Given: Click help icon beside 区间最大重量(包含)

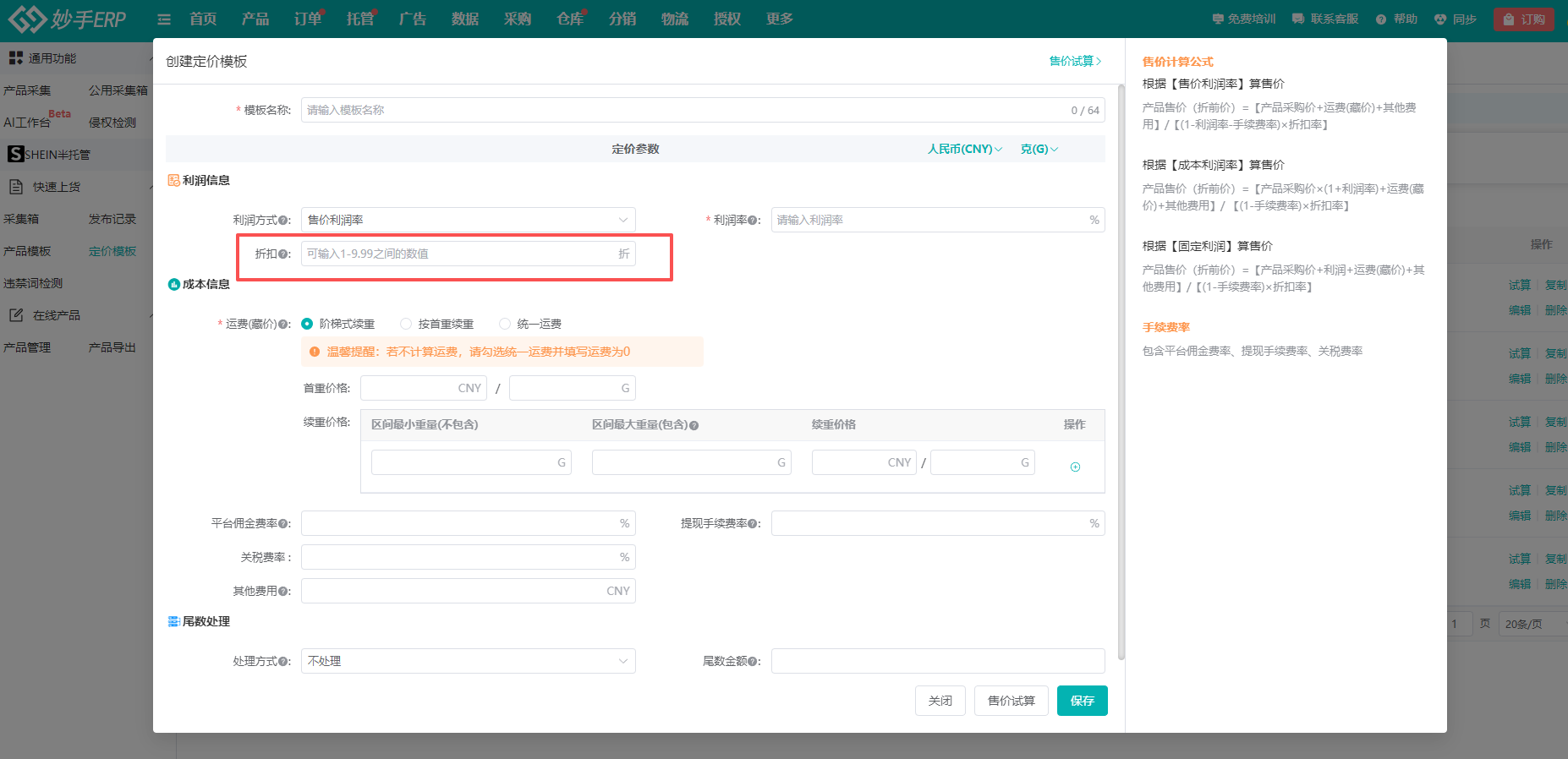Looking at the screenshot, I should pyautogui.click(x=694, y=425).
